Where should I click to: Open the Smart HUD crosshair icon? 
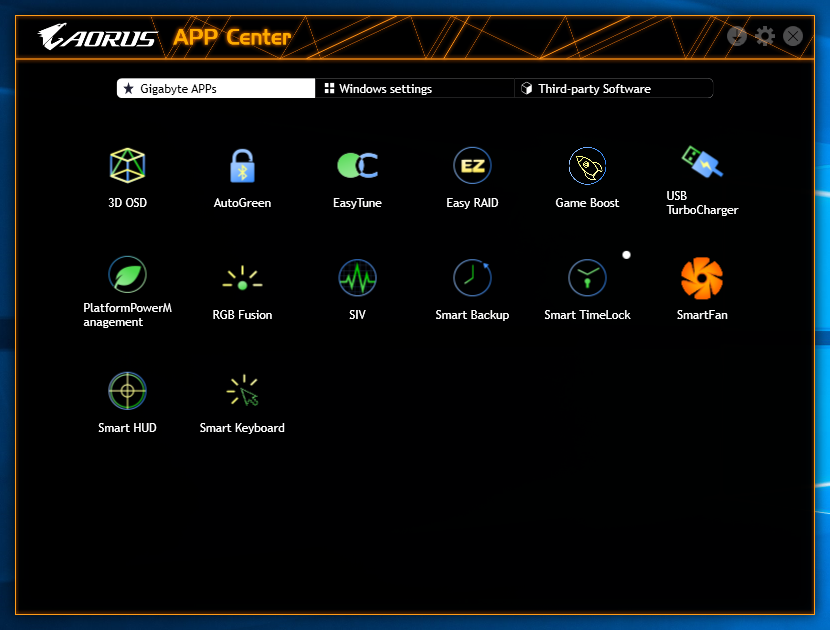click(x=127, y=391)
